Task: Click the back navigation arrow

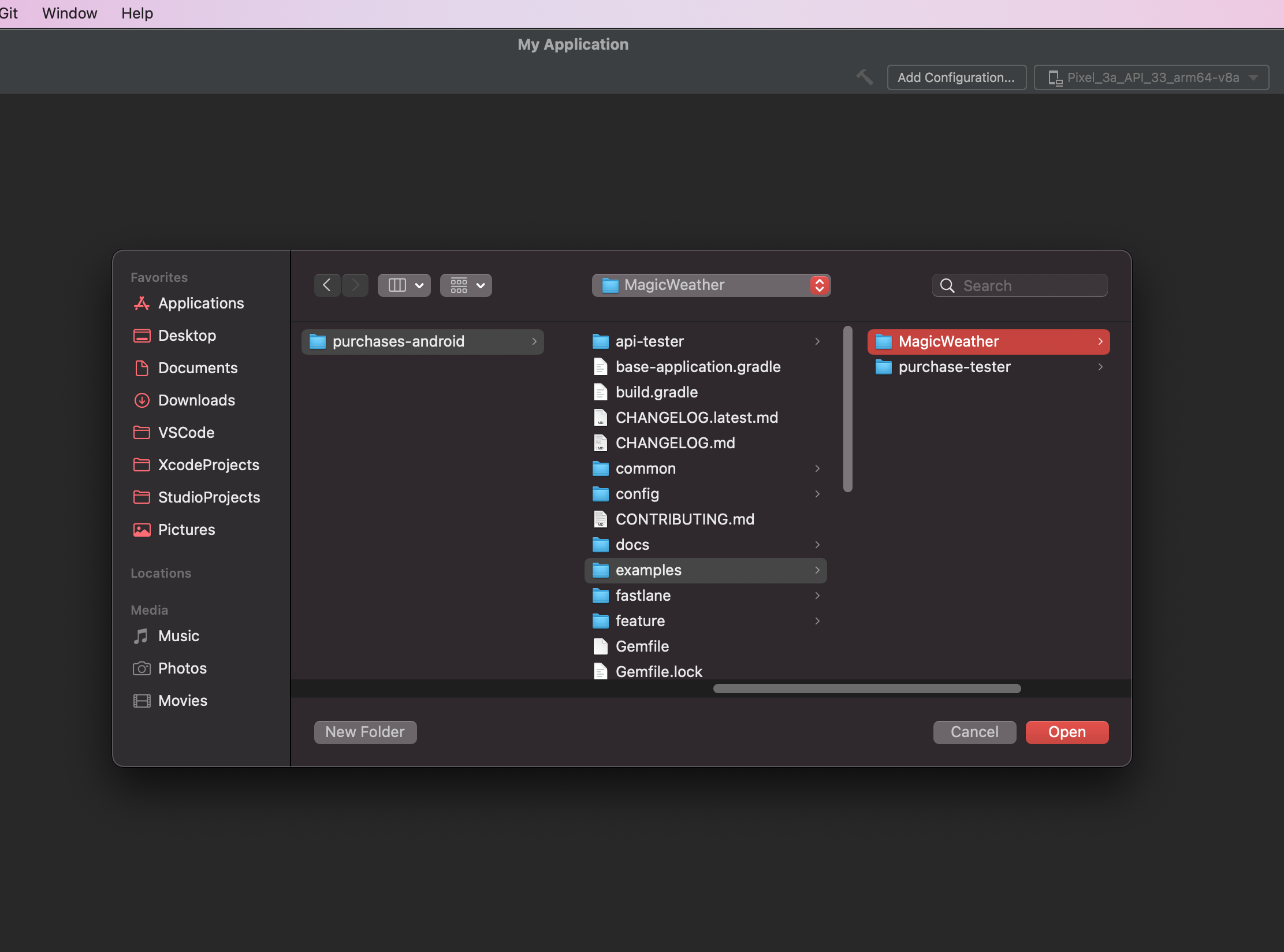Action: (327, 285)
